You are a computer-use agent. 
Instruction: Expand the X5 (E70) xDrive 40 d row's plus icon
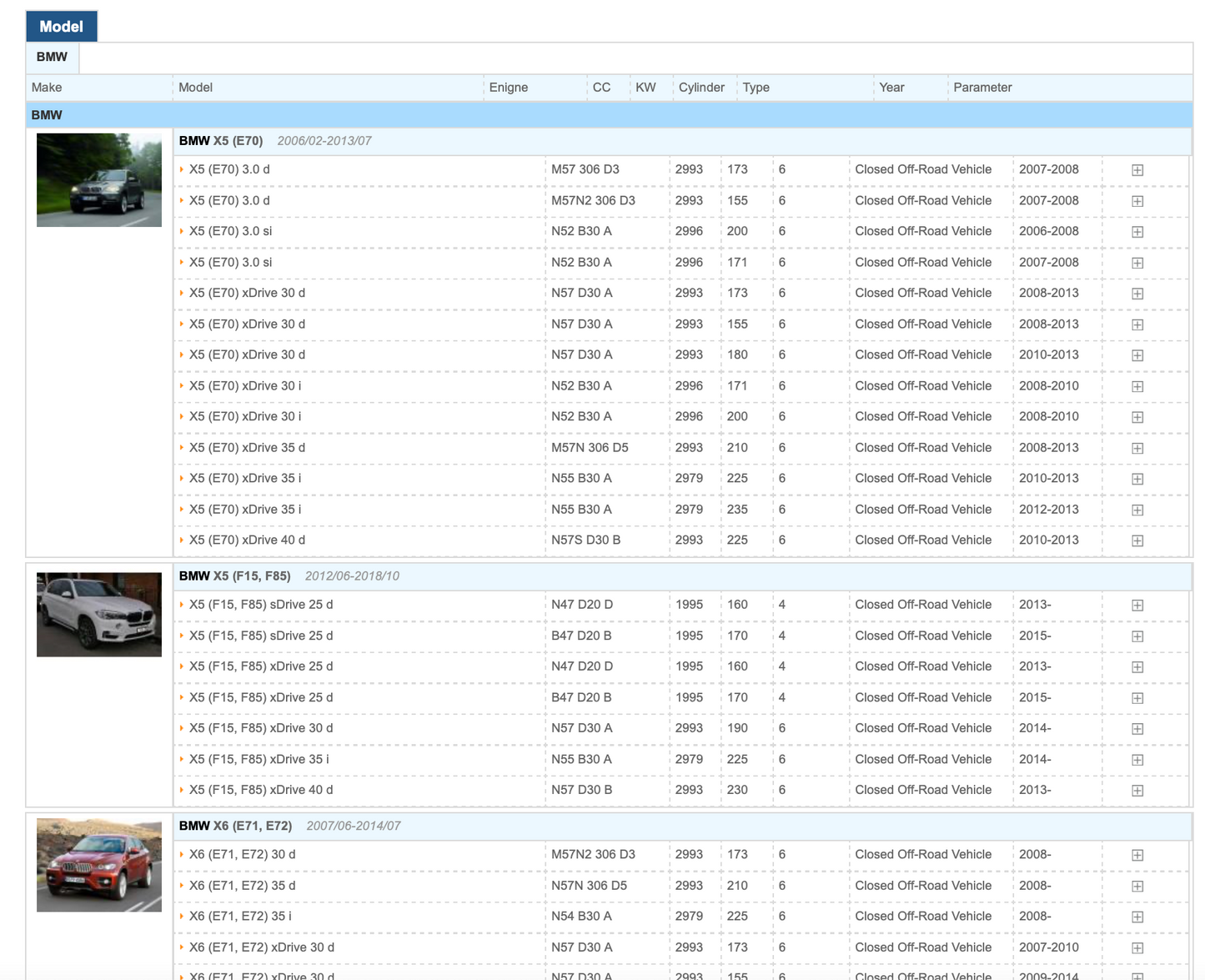[x=1137, y=540]
